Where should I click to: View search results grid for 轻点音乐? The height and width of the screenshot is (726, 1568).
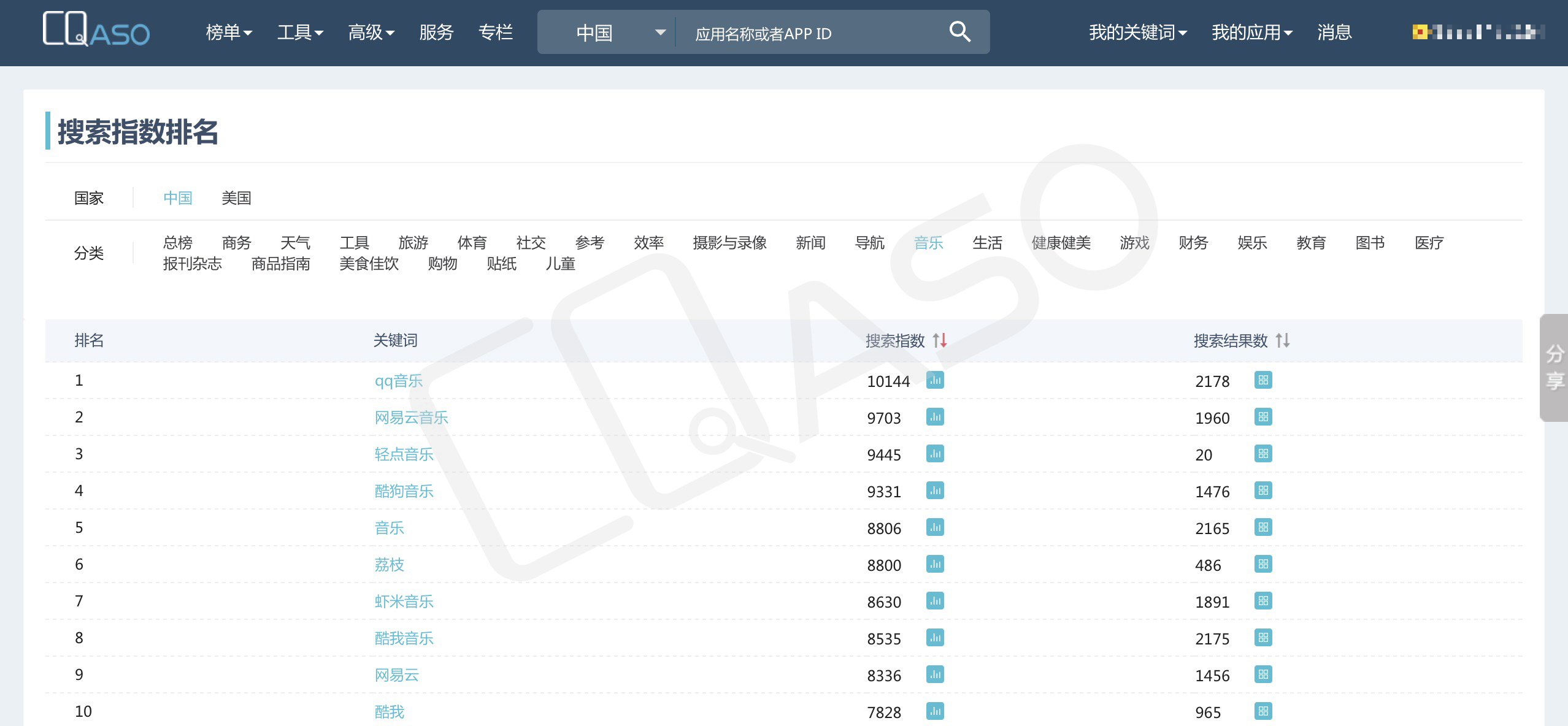tap(1263, 454)
